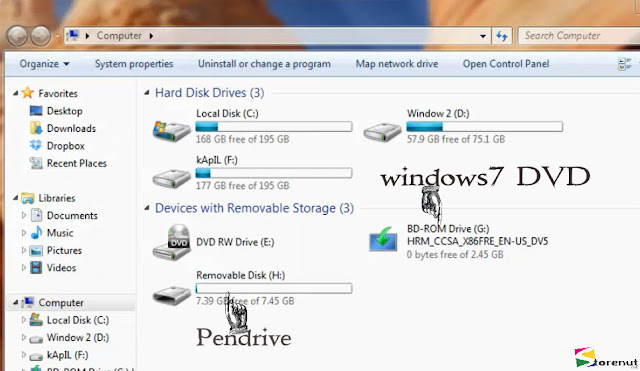This screenshot has height=371, width=640.
Task: Click the Removable Disk (H:) capacity bar
Action: tap(273, 288)
